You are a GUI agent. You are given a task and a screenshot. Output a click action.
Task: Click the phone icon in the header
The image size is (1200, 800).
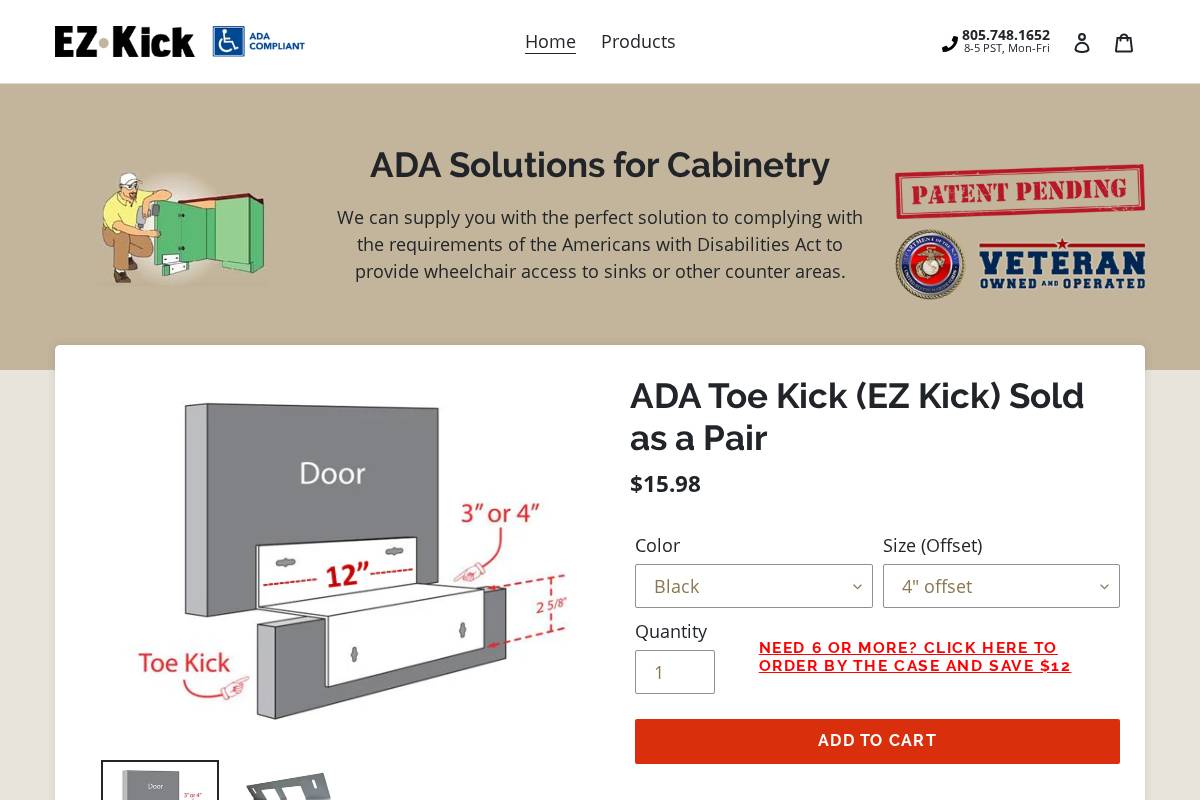tap(948, 43)
